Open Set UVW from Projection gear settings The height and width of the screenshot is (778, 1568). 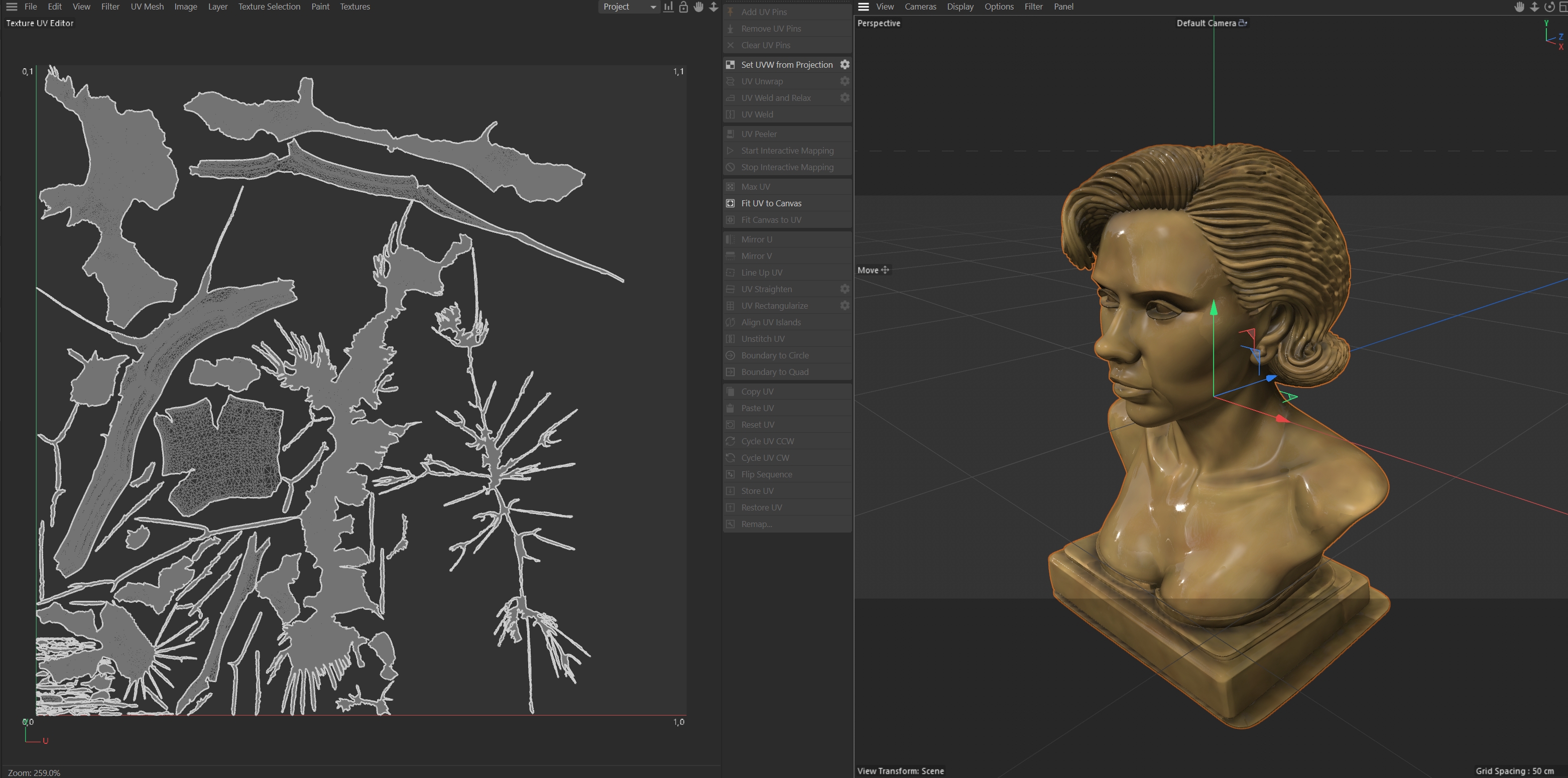(x=845, y=64)
